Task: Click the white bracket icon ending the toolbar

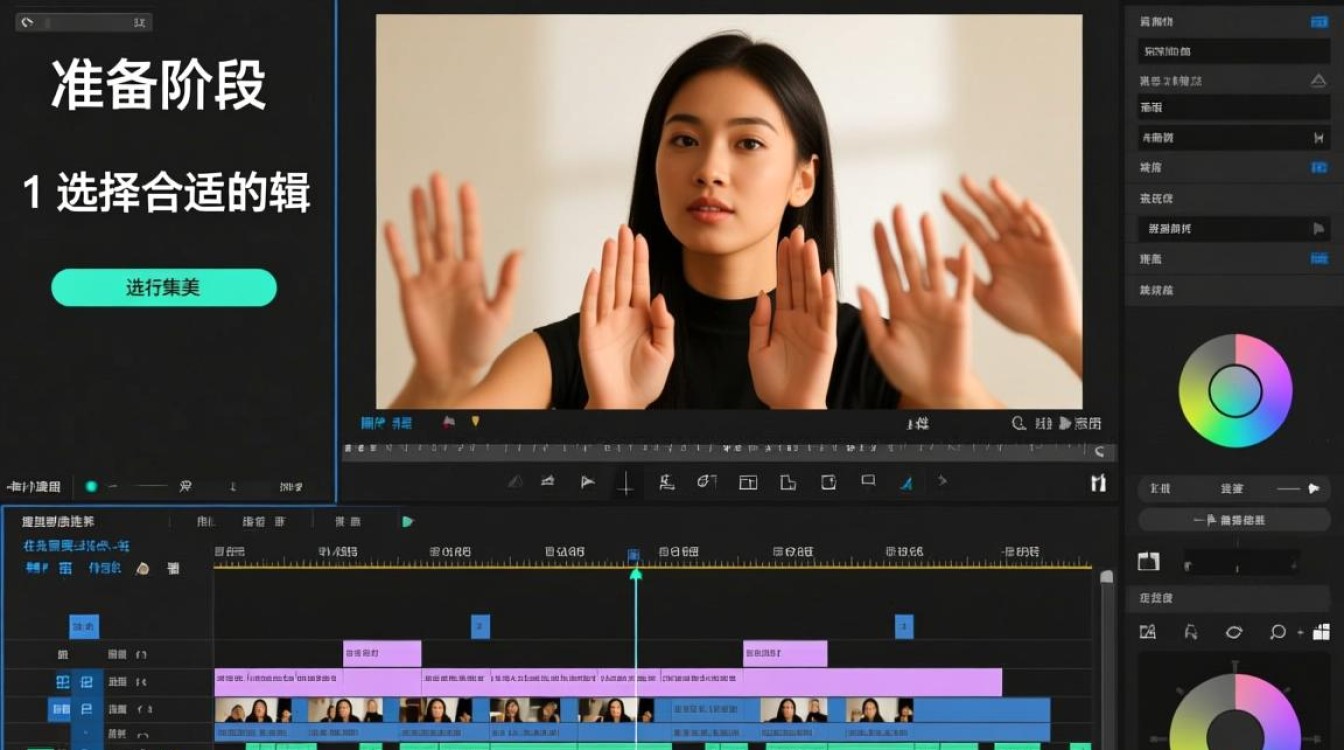Action: point(1098,483)
